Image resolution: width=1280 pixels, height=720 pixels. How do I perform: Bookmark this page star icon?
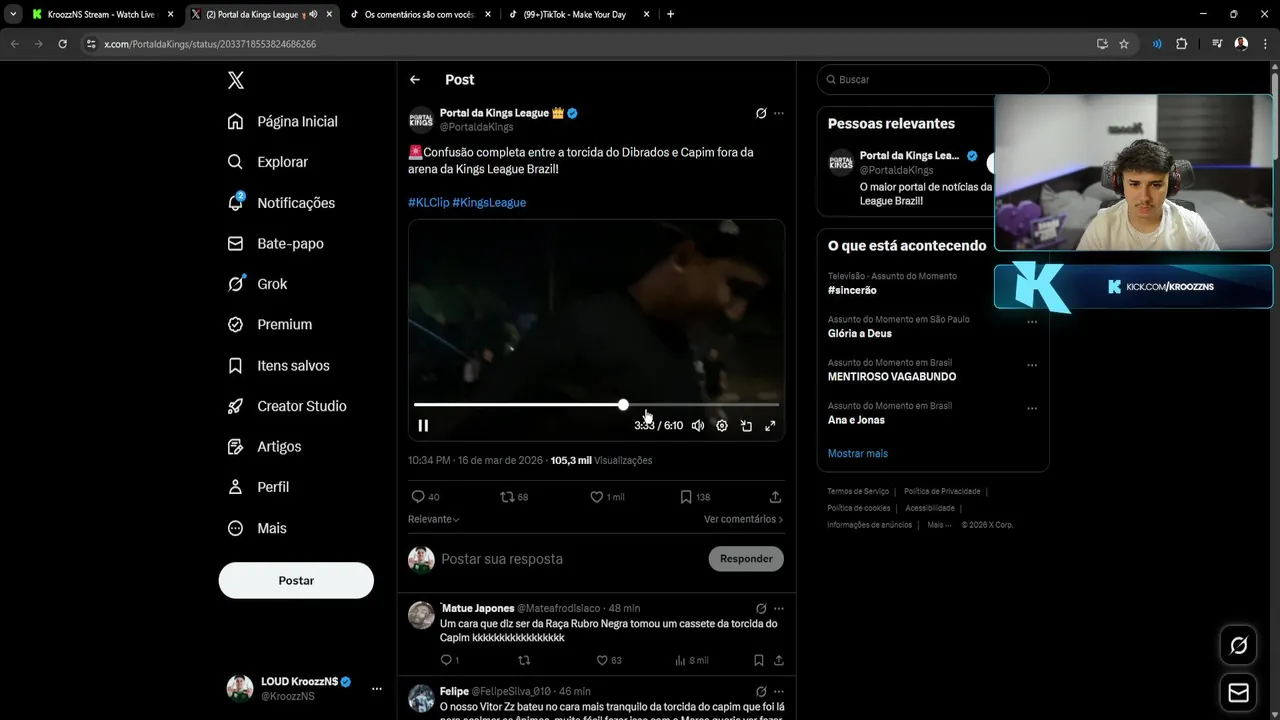(1124, 44)
